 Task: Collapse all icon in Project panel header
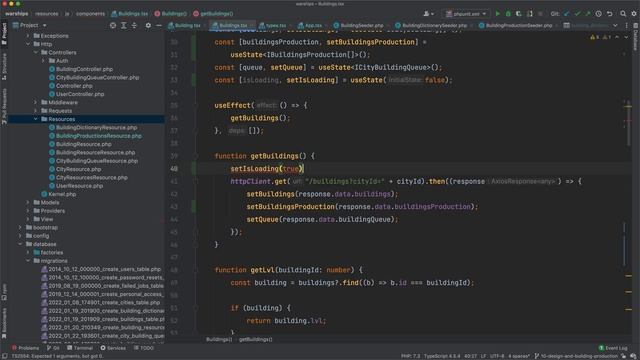coord(134,25)
